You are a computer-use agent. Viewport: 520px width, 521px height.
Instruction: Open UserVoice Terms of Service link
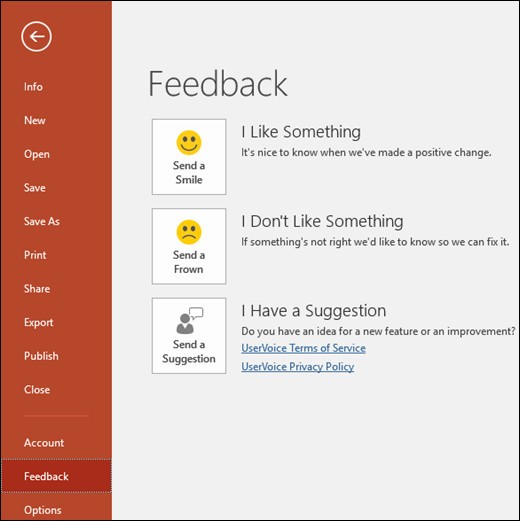303,348
